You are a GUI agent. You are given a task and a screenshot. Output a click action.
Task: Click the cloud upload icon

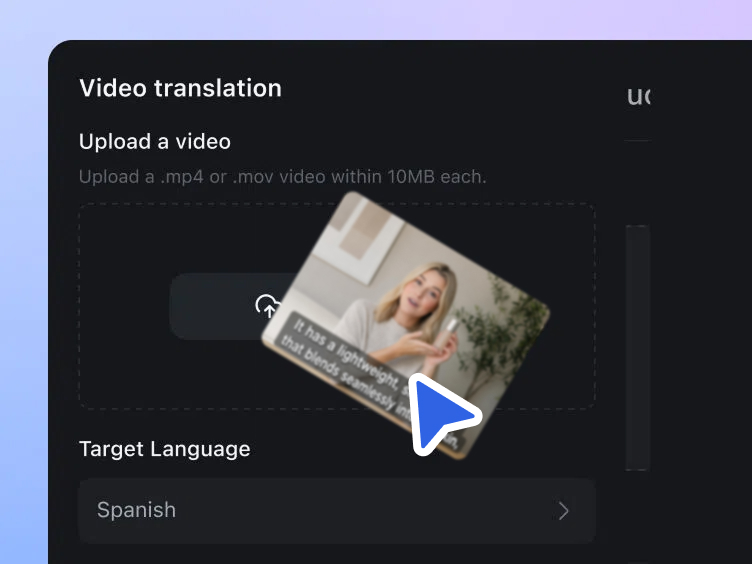[267, 306]
